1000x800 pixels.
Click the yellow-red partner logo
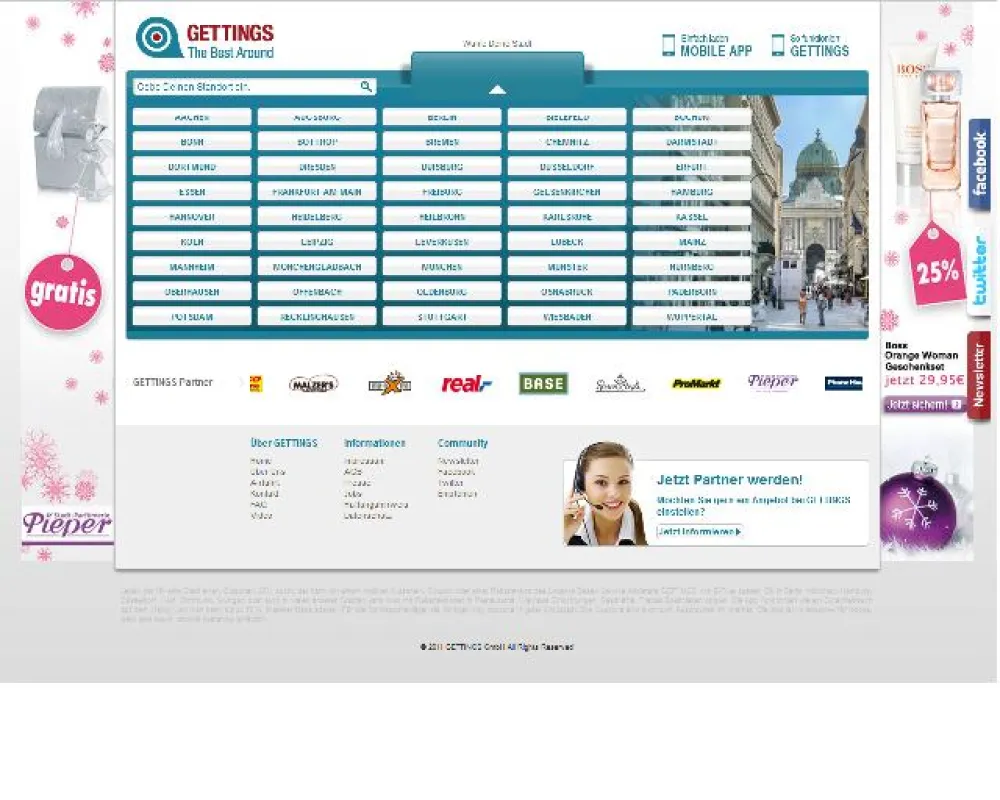point(256,383)
